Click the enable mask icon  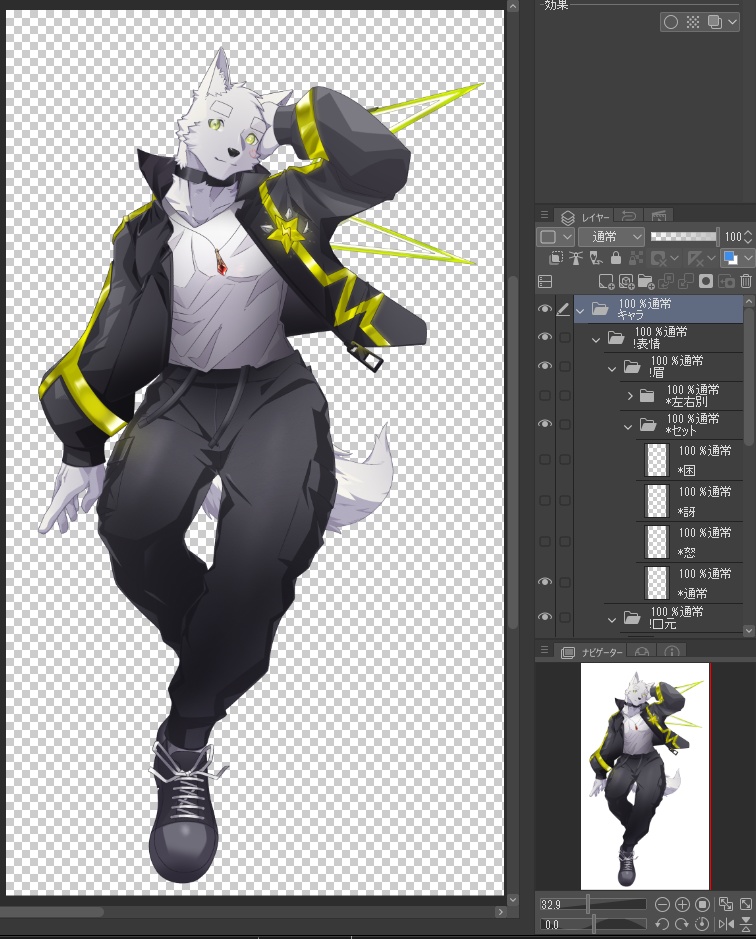(658, 258)
